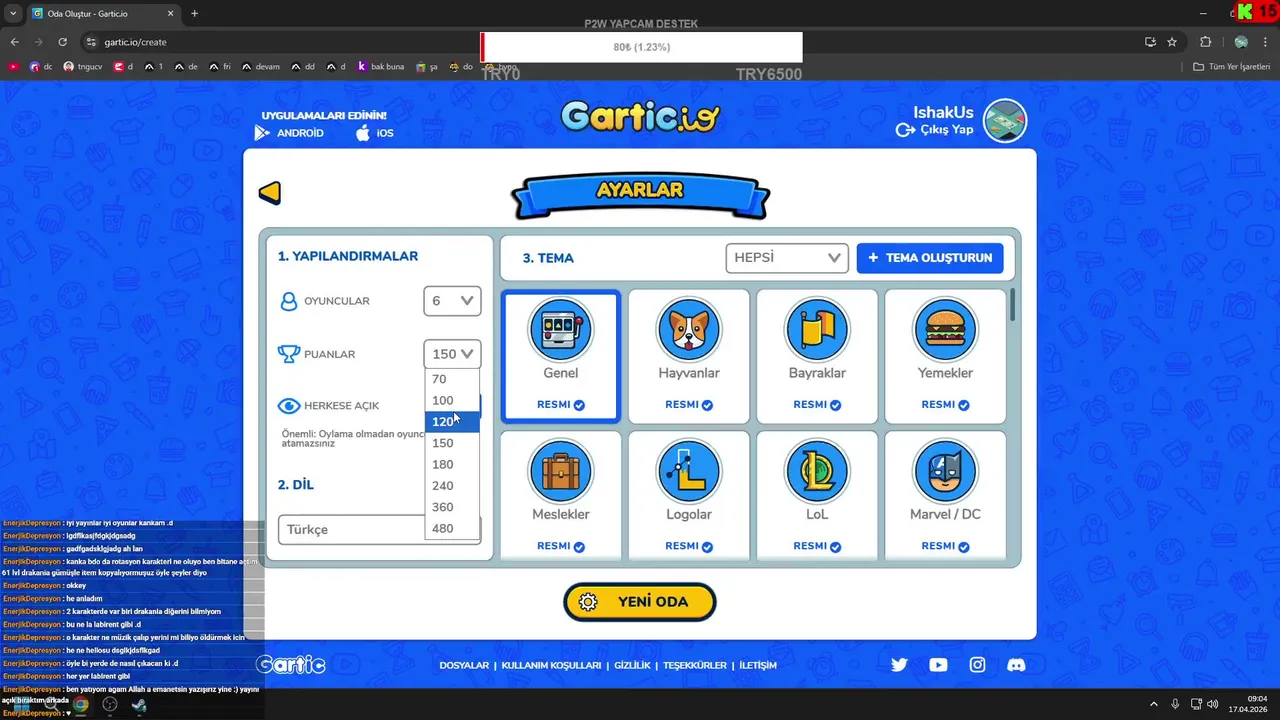The image size is (1280, 720).
Task: Select the LoL theme icon
Action: coord(817,470)
